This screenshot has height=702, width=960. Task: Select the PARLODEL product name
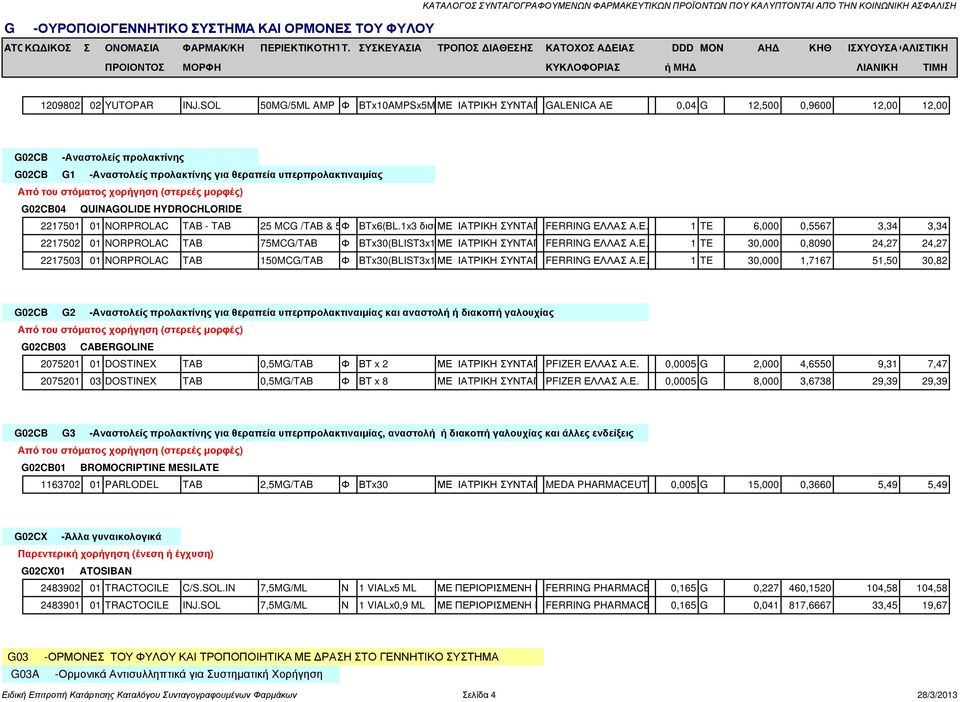[x=142, y=484]
